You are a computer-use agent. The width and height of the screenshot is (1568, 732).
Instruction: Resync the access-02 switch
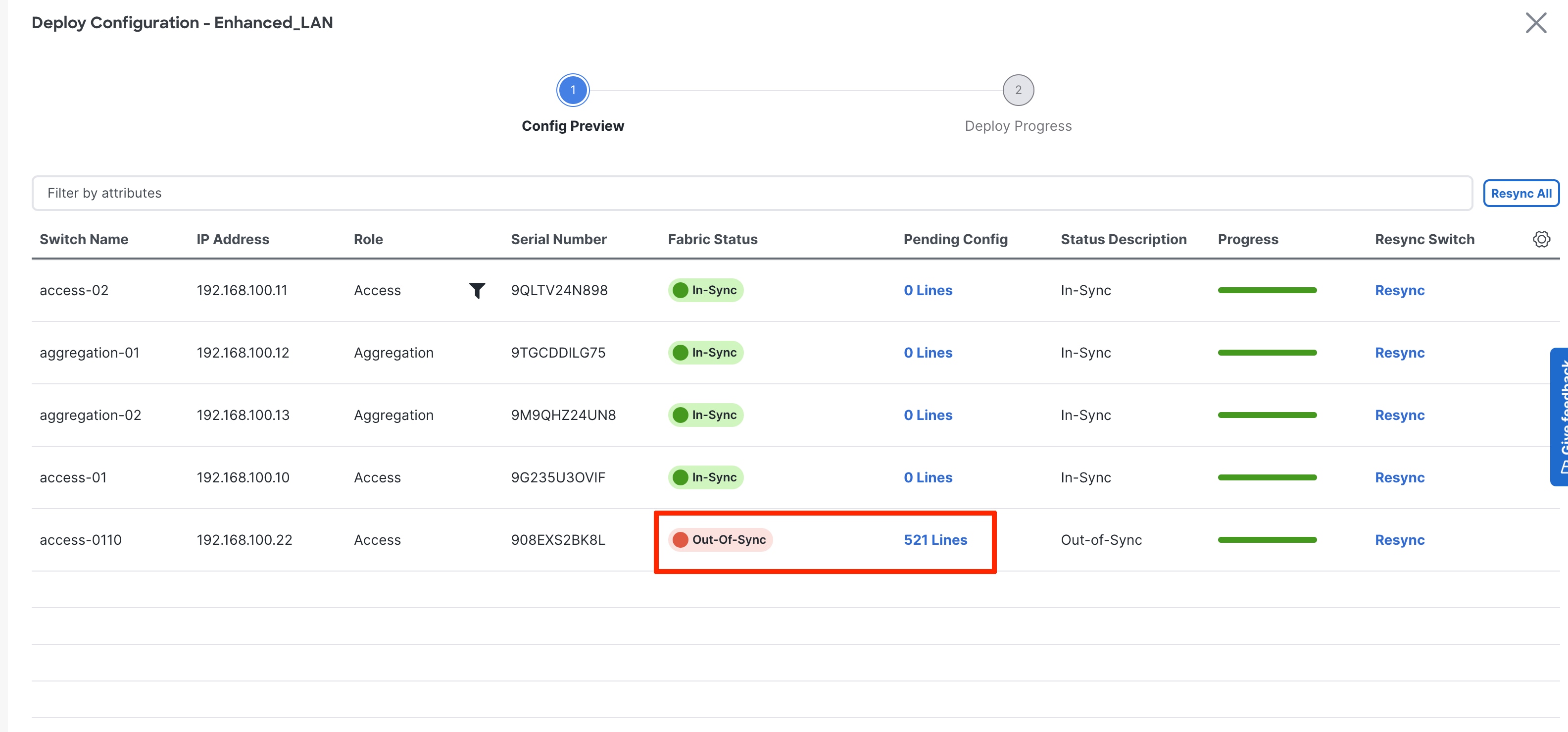[1399, 291]
